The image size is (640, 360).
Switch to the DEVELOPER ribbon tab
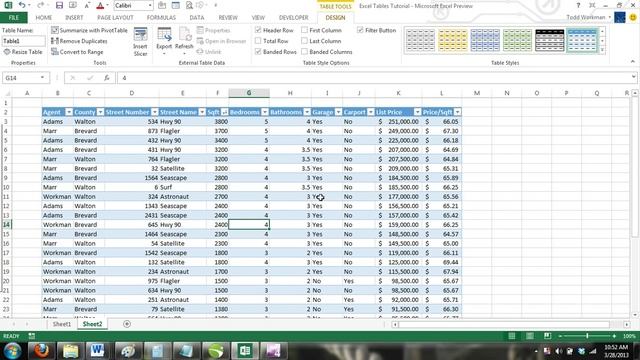tap(293, 18)
